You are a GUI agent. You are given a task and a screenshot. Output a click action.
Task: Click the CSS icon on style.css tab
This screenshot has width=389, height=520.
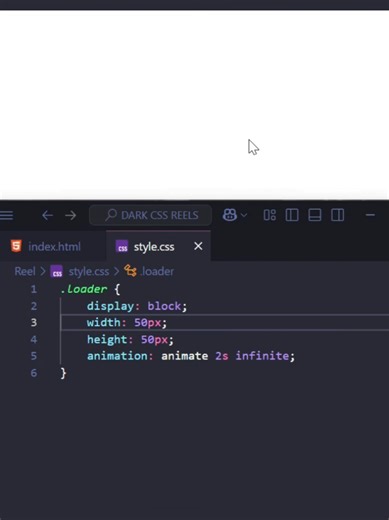point(122,247)
